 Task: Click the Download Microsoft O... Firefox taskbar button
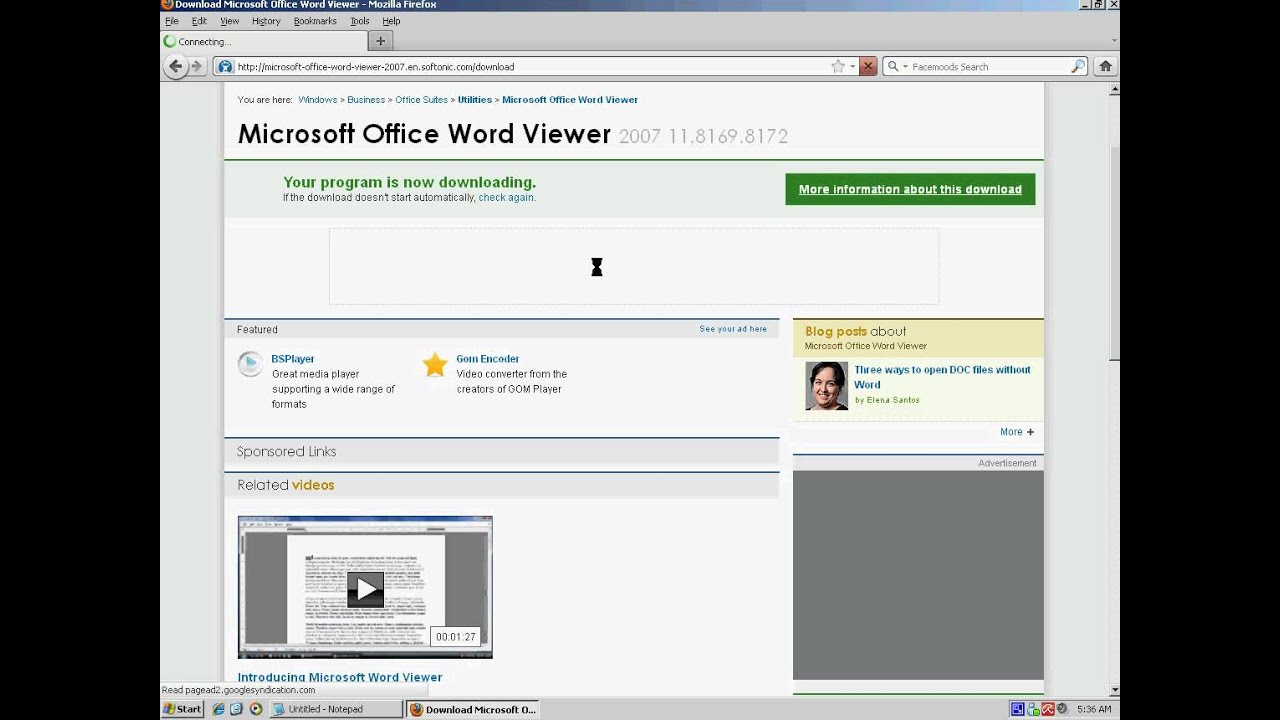(x=473, y=709)
